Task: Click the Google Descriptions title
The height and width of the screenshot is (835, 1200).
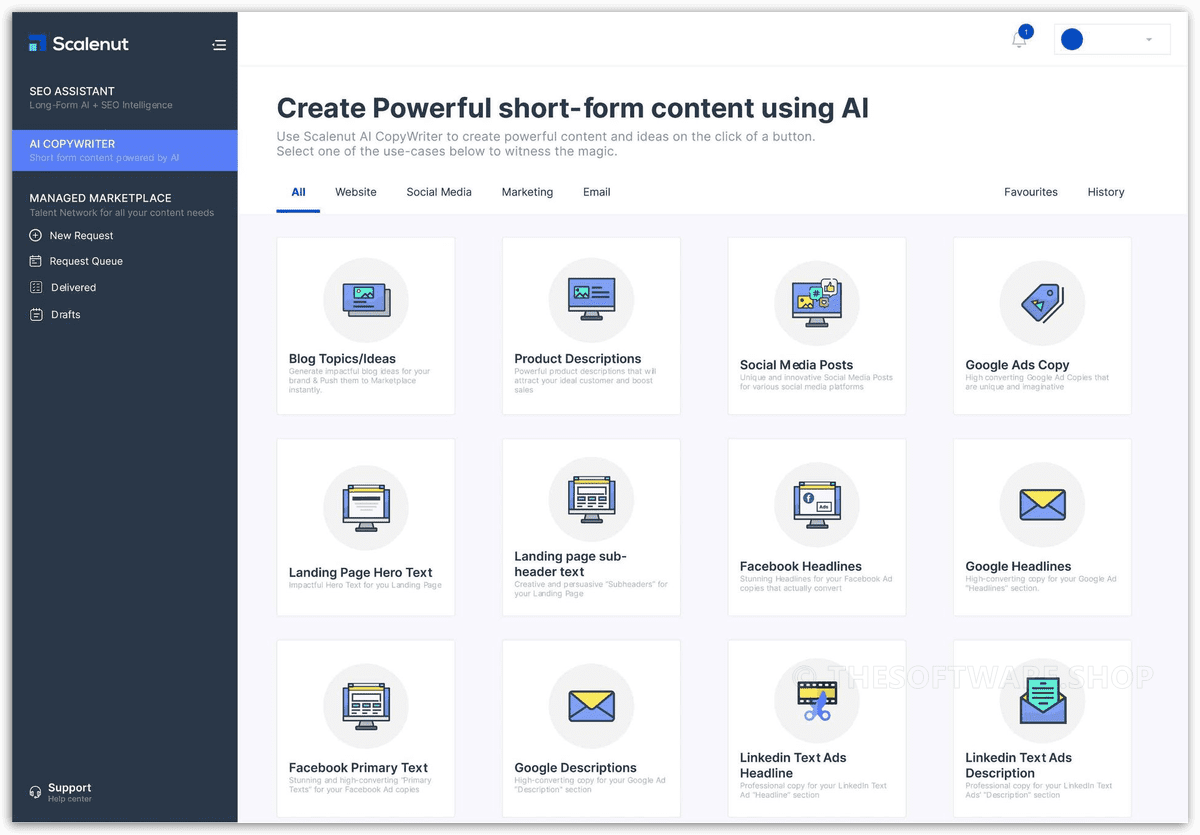Action: click(576, 768)
